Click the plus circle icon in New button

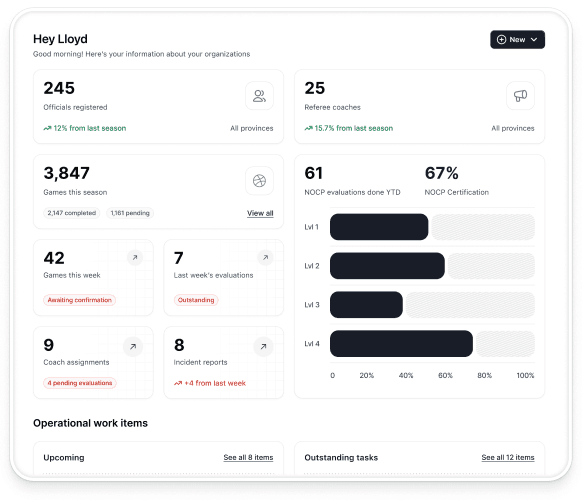501,39
